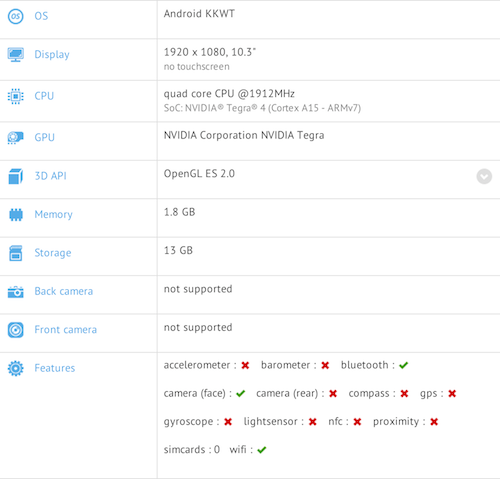The image size is (500, 479).
Task: Click the Front camera lens icon
Action: coord(16,330)
